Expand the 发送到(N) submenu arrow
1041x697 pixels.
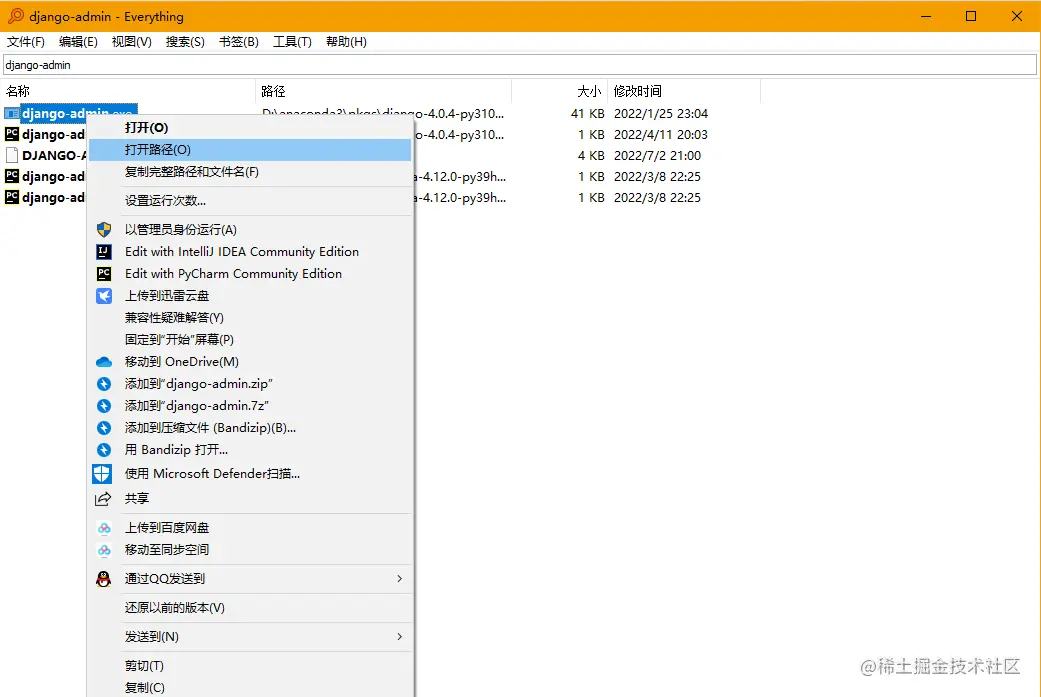399,637
